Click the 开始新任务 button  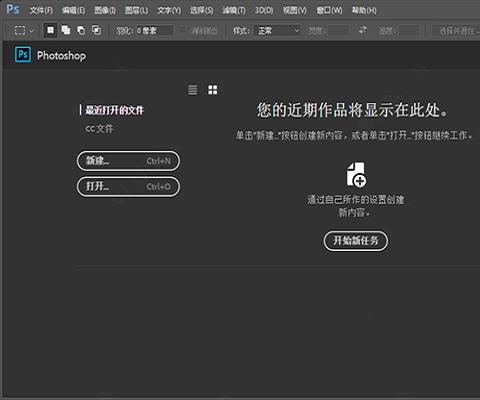point(356,241)
